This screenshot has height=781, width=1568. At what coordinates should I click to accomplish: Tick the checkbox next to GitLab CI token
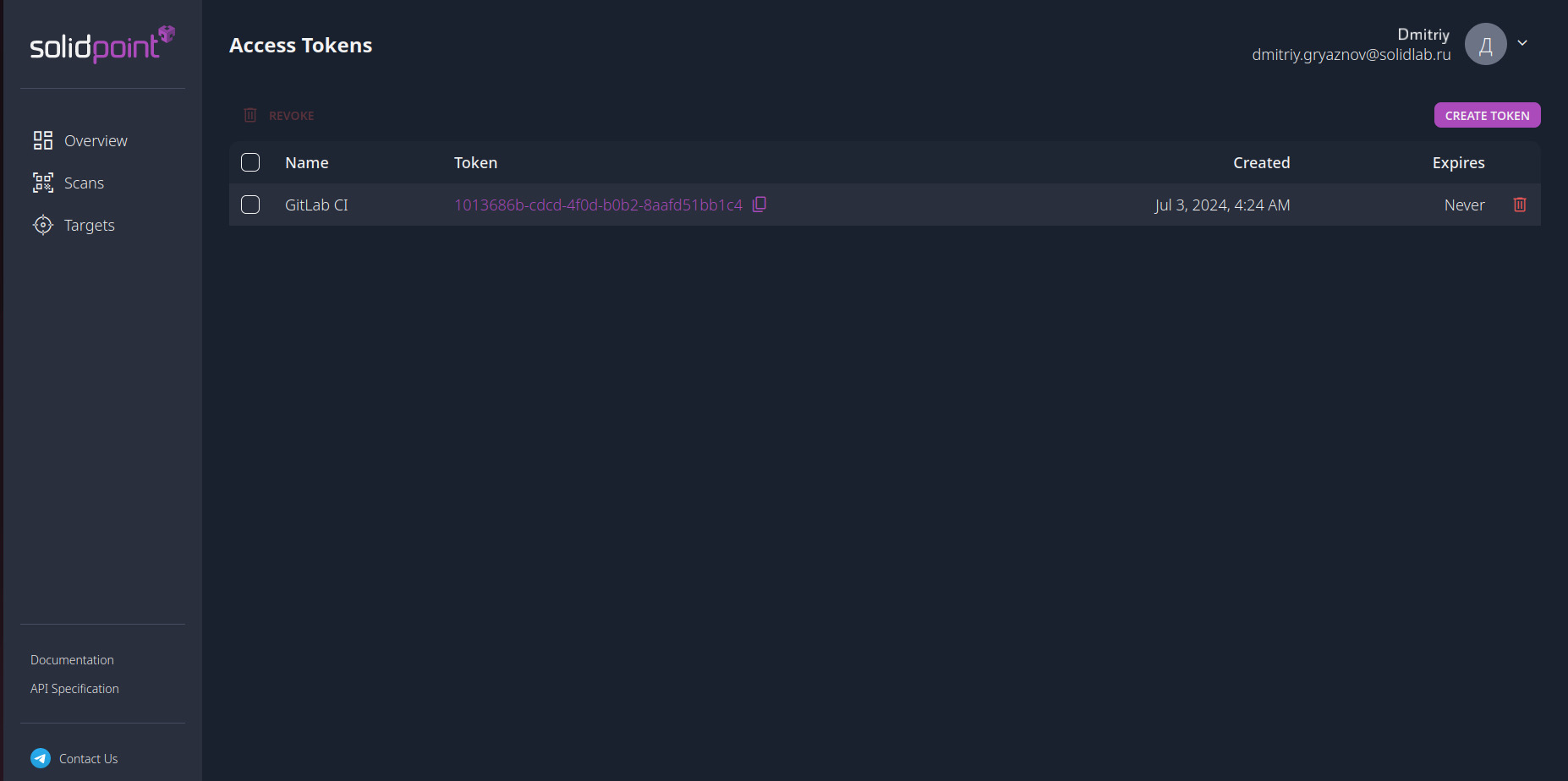(x=250, y=204)
